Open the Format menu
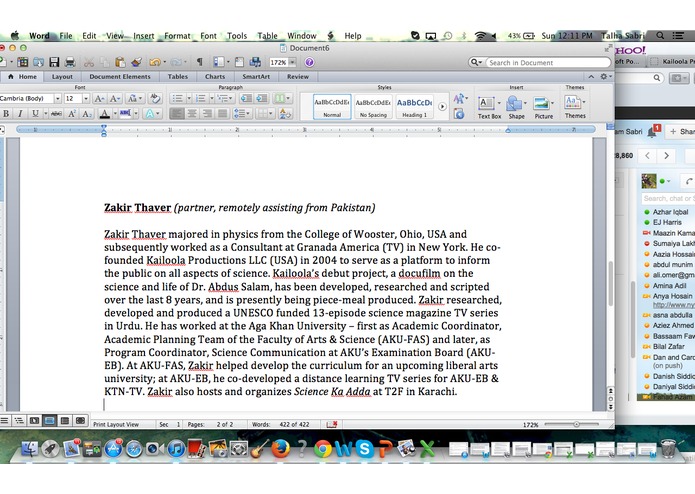 click(177, 36)
